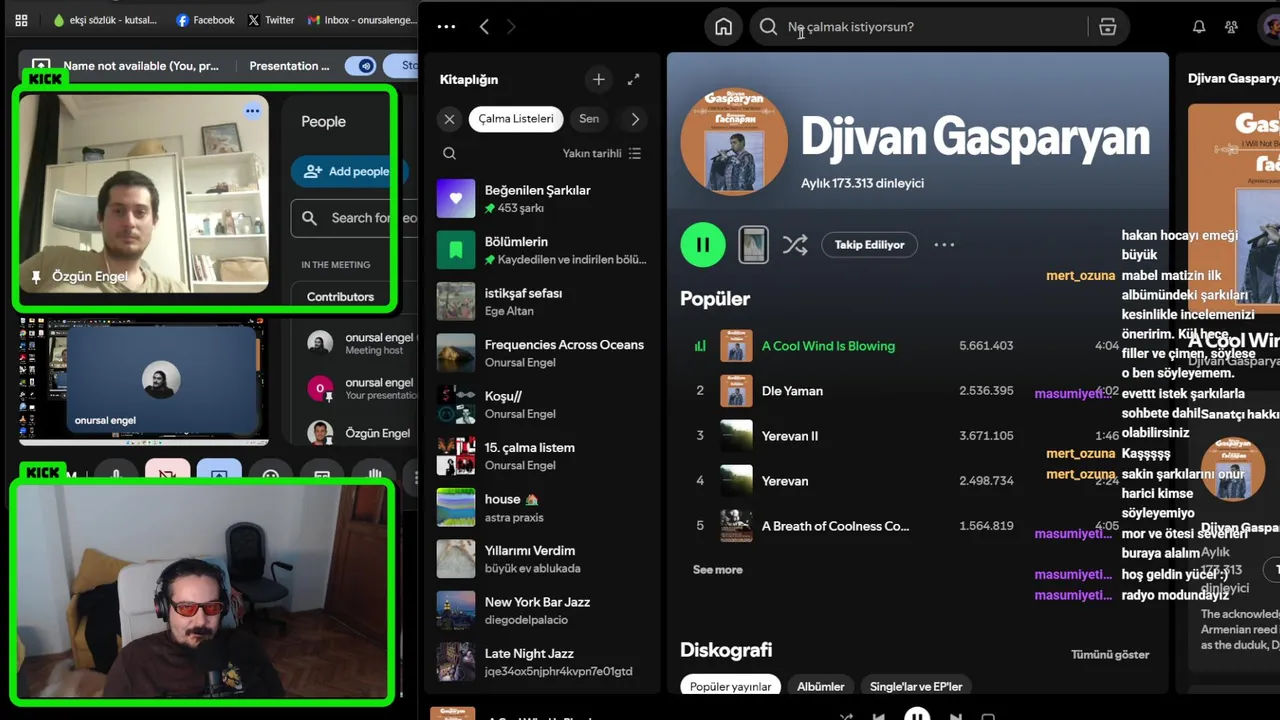Screen dimensions: 1280x720
Task: Open the Yıllarımı Verdim item
Action: [541, 559]
